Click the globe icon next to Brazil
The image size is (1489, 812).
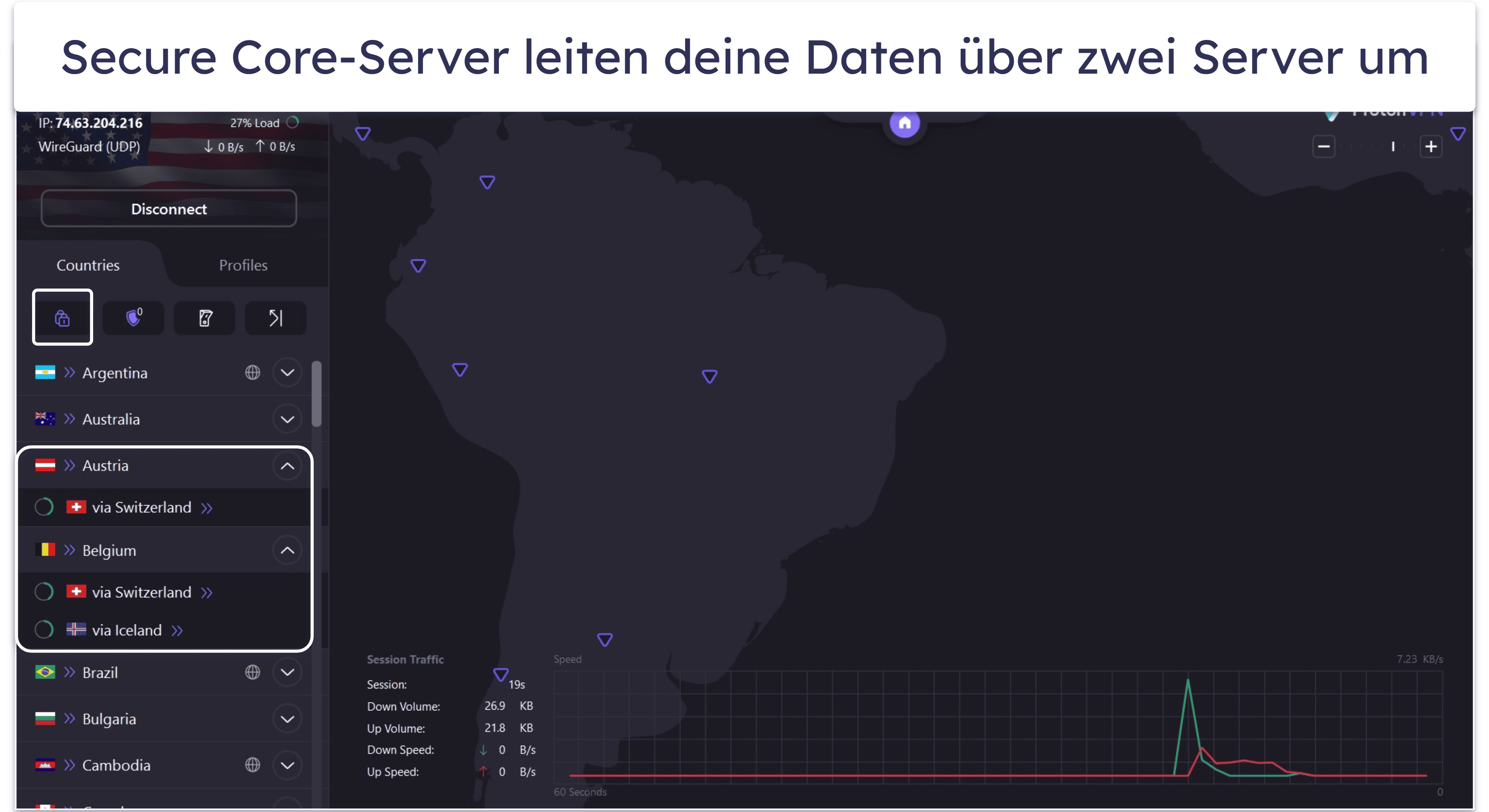coord(252,672)
